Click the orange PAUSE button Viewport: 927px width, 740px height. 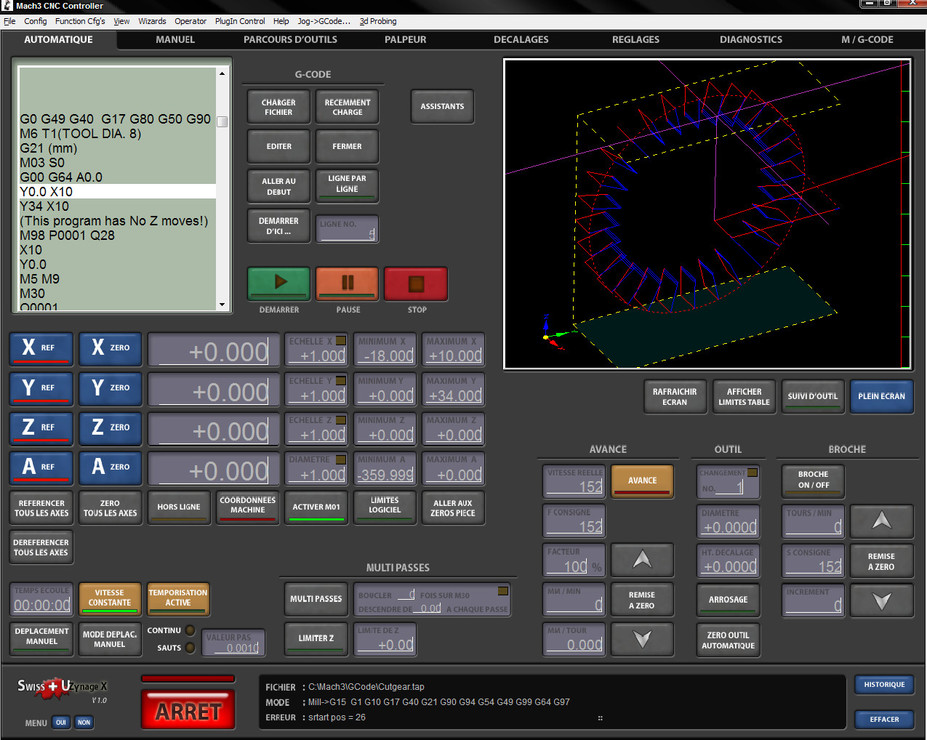347,284
